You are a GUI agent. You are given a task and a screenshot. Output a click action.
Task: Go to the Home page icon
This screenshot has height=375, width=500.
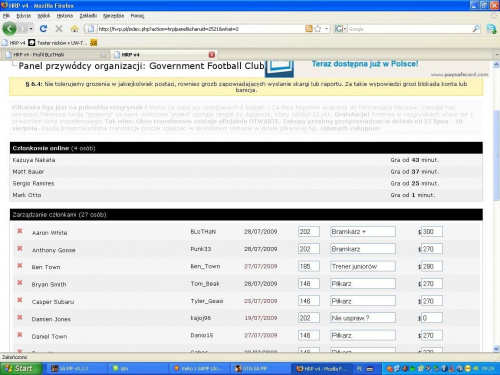(74, 29)
